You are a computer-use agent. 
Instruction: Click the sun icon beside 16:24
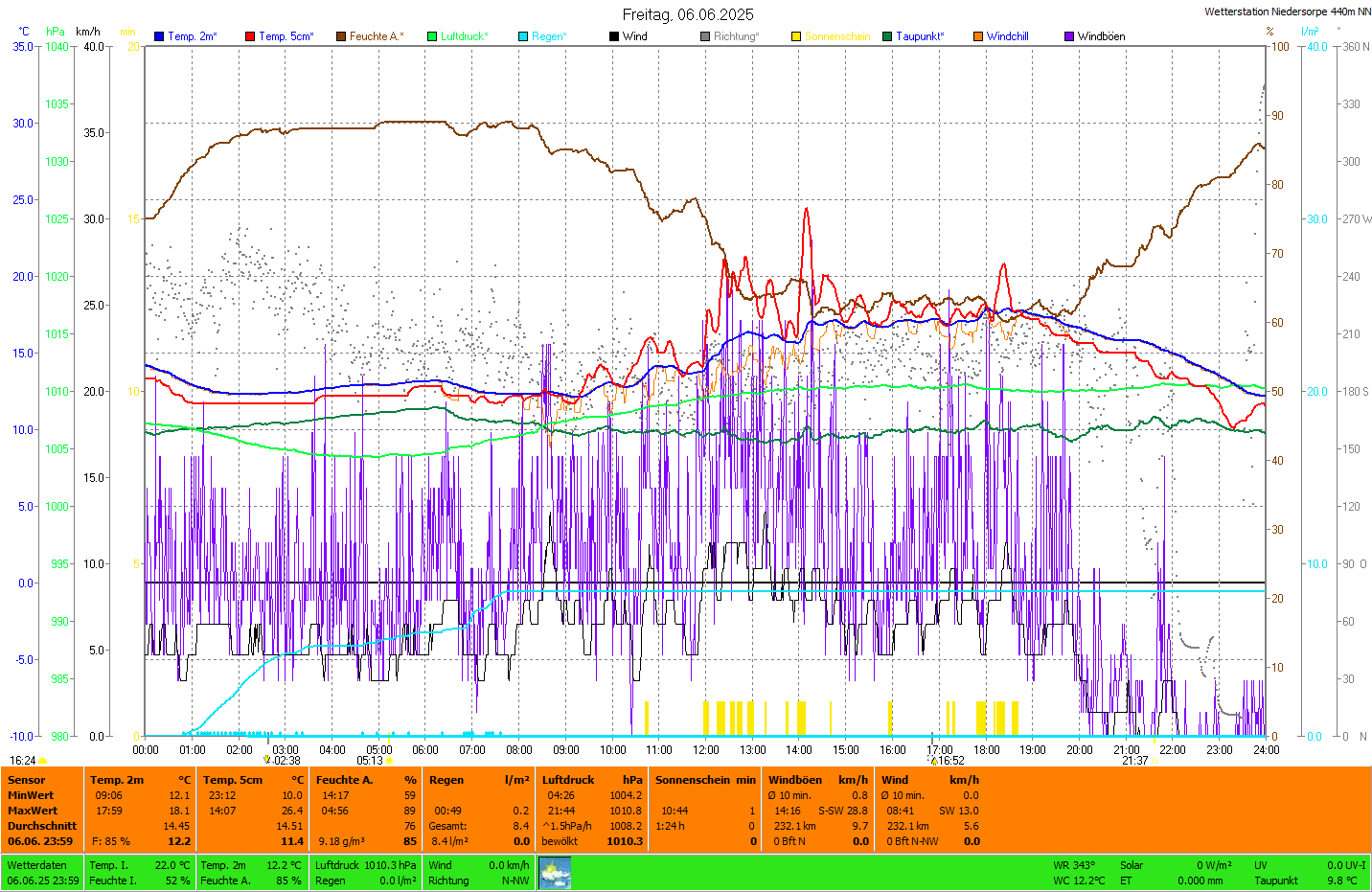pos(42,761)
